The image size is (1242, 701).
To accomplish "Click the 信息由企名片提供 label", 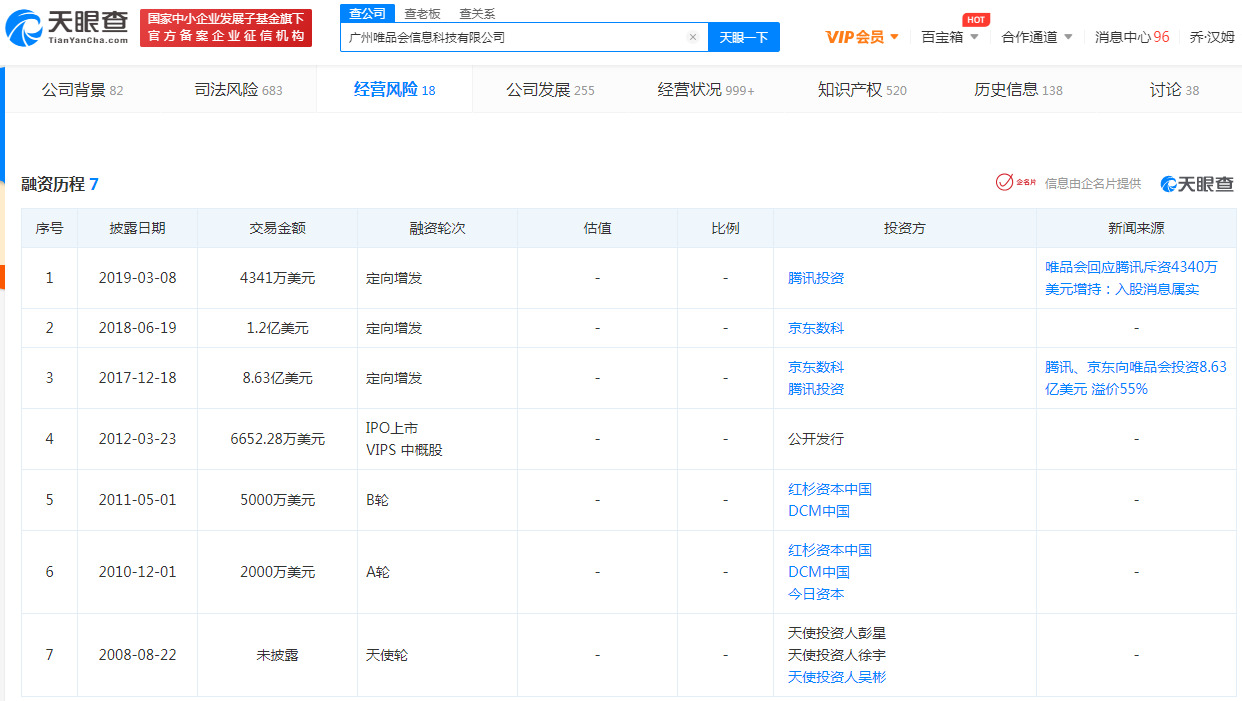I will [1093, 183].
